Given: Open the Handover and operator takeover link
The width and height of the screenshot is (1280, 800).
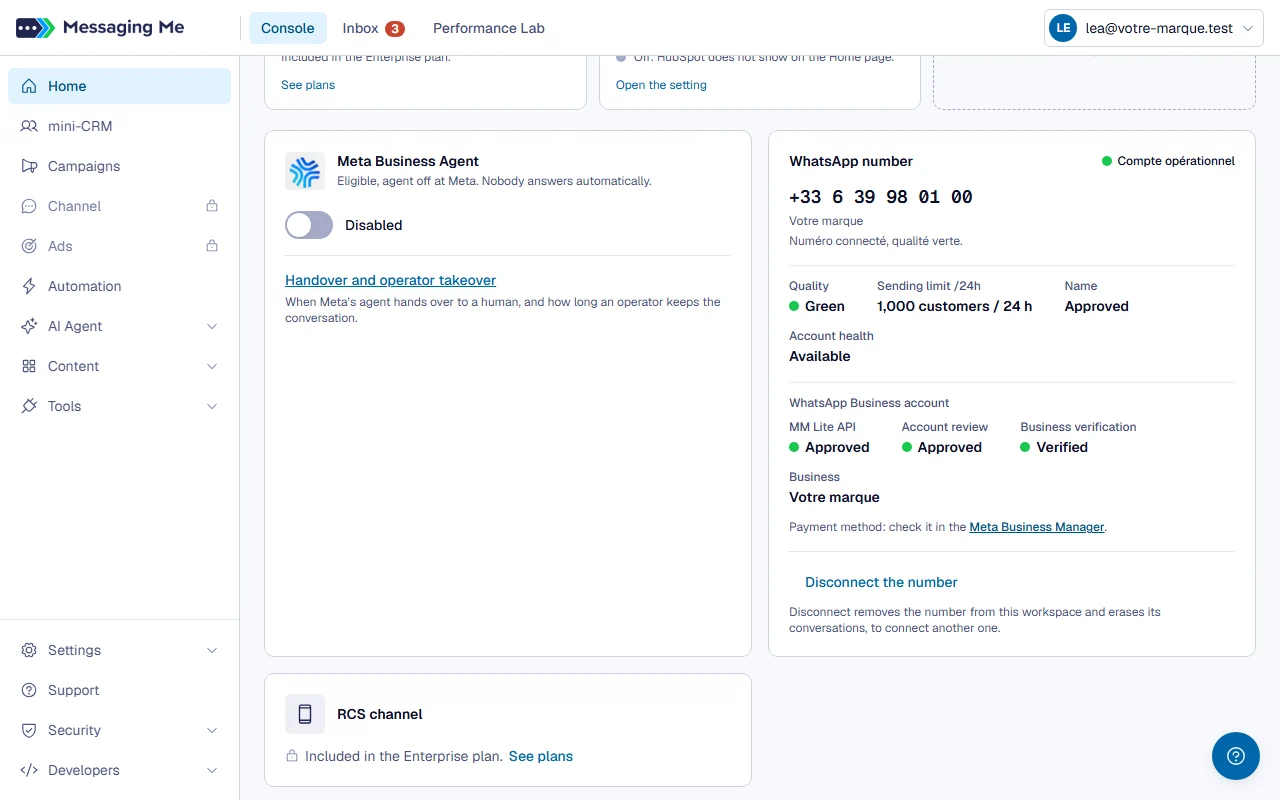Looking at the screenshot, I should 391,280.
